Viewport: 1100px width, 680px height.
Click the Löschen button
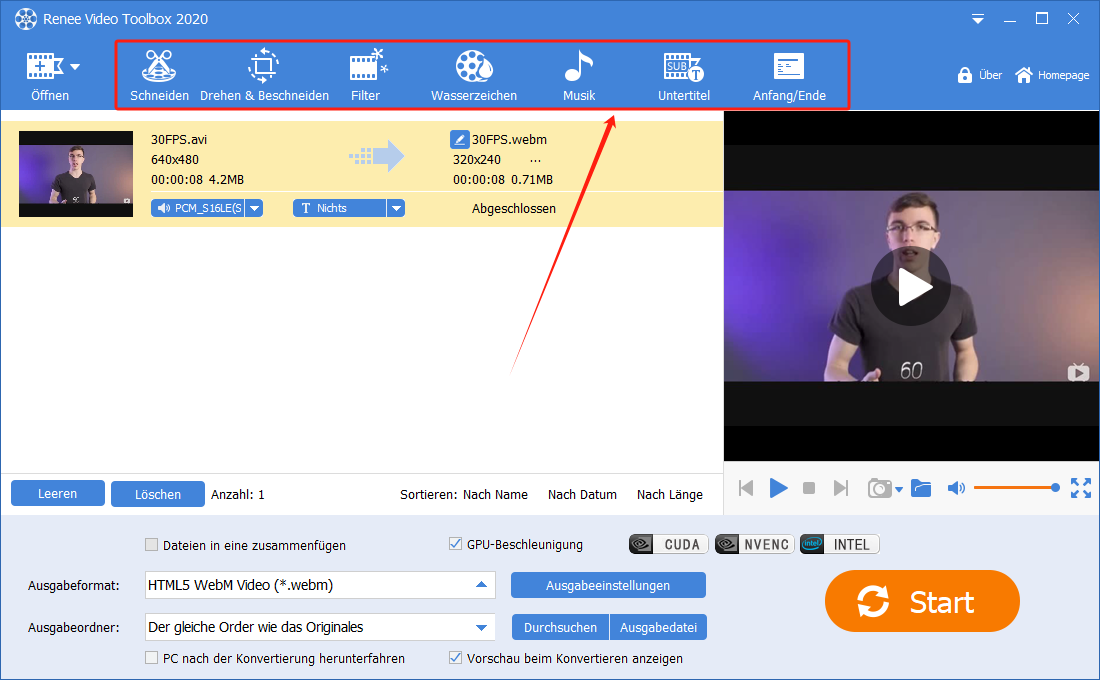coord(158,494)
